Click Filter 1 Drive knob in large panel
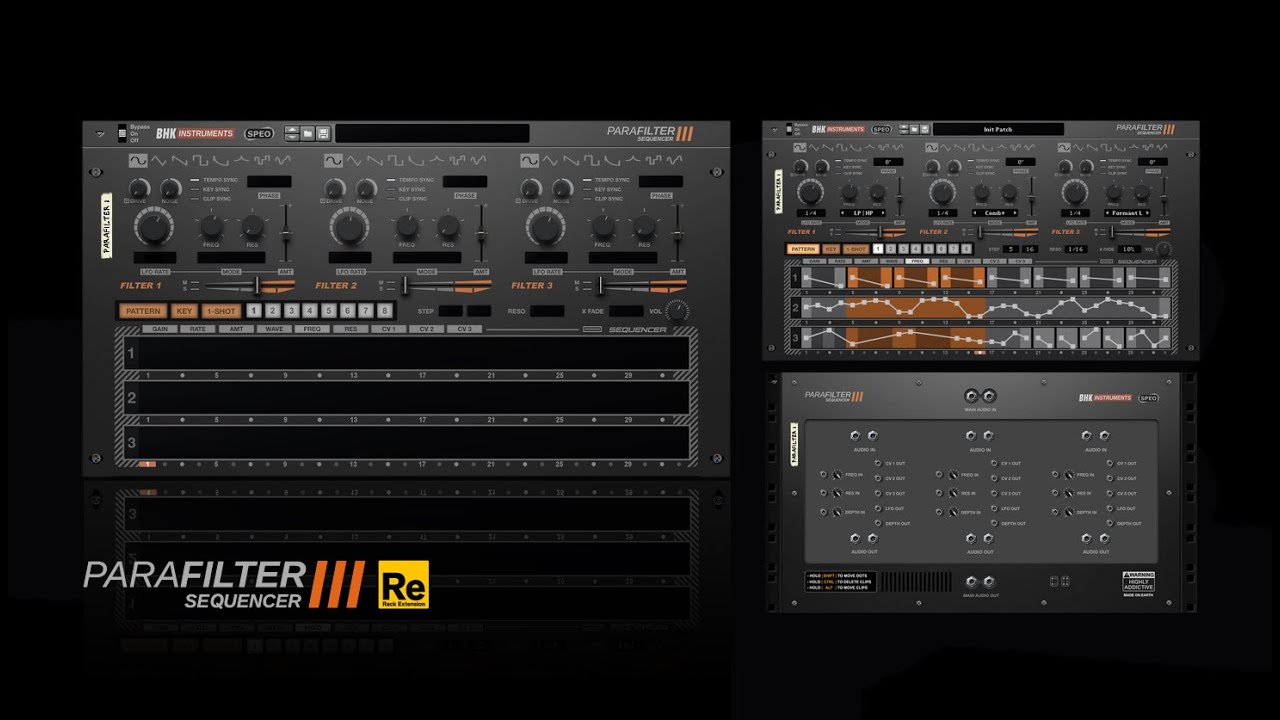 point(137,188)
